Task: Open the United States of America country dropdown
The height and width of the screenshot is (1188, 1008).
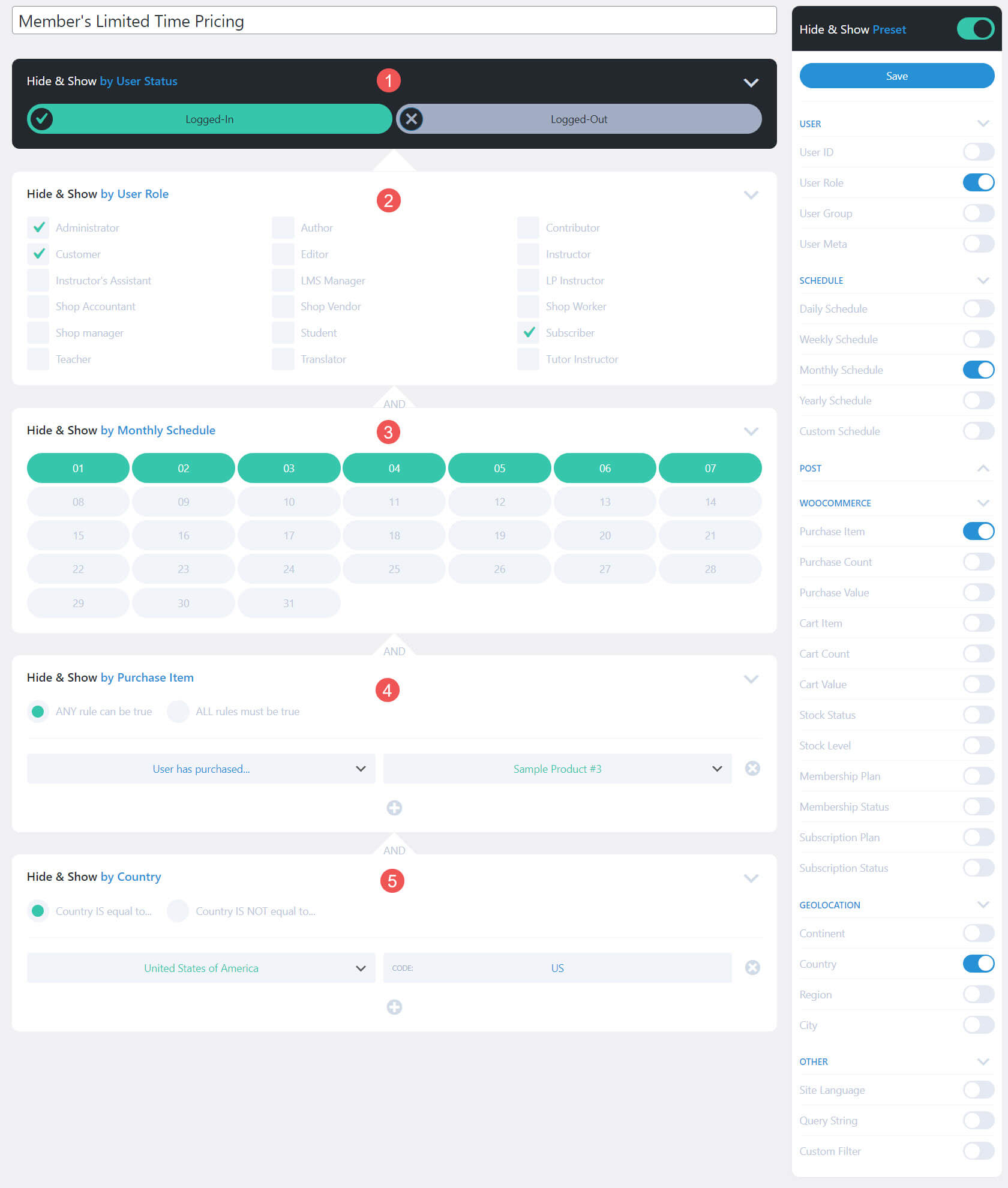Action: tap(201, 967)
